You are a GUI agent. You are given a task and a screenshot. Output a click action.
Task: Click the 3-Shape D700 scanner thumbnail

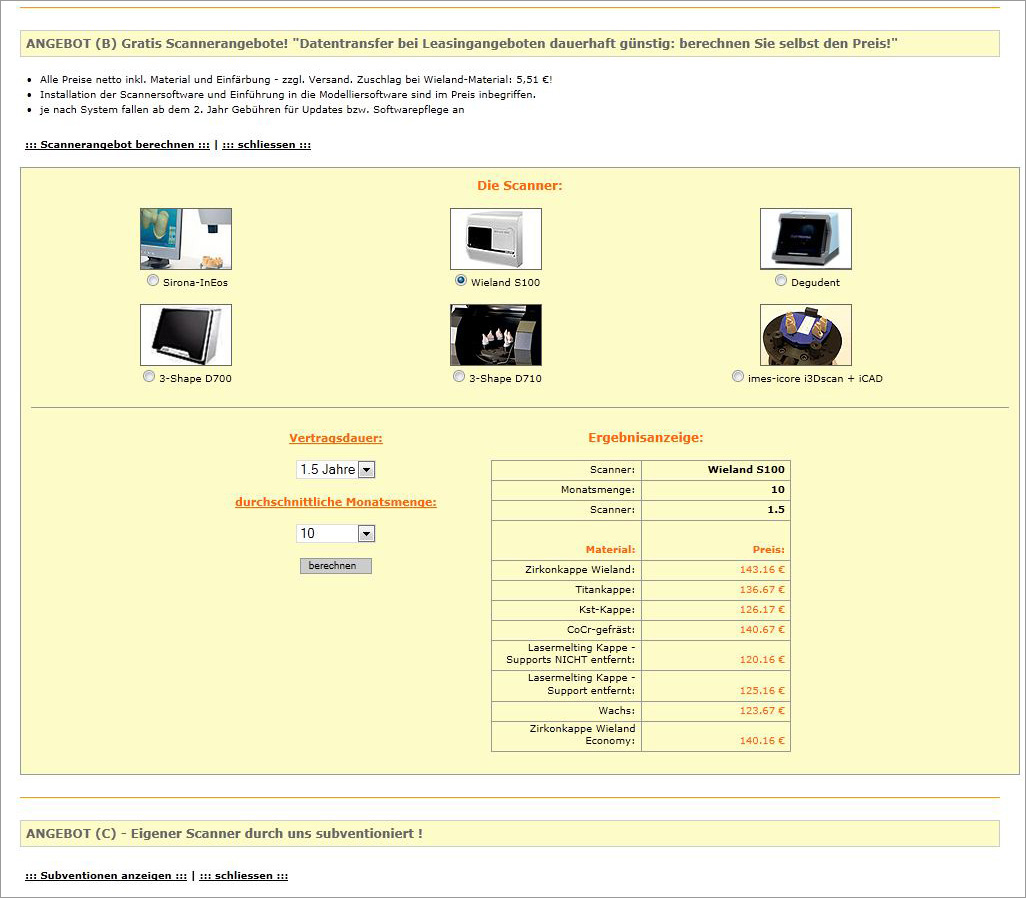click(x=186, y=335)
